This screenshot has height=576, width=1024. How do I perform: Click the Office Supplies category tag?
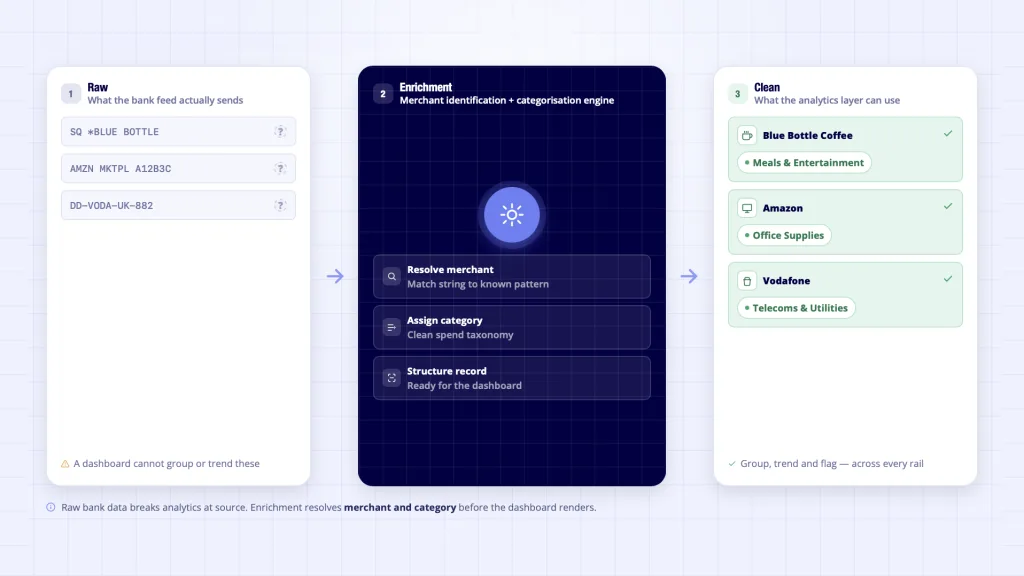coord(784,235)
